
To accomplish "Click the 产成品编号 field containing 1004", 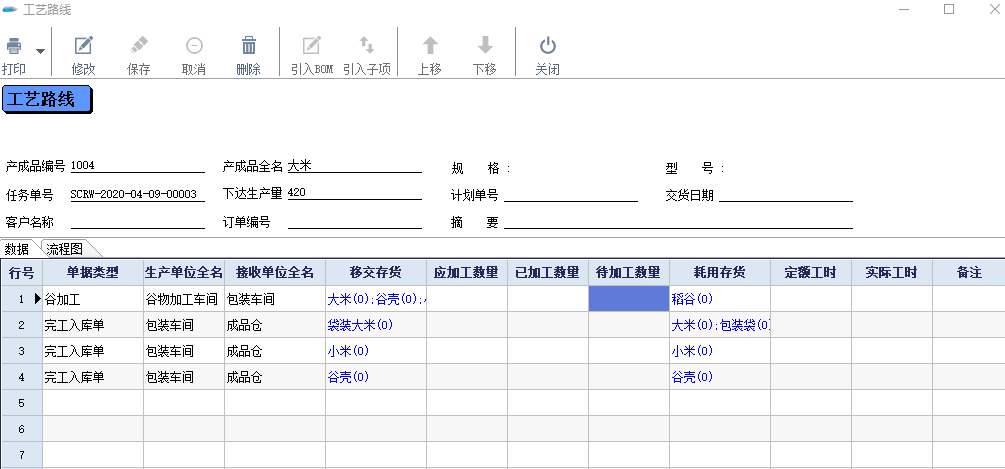I will 137,166.
